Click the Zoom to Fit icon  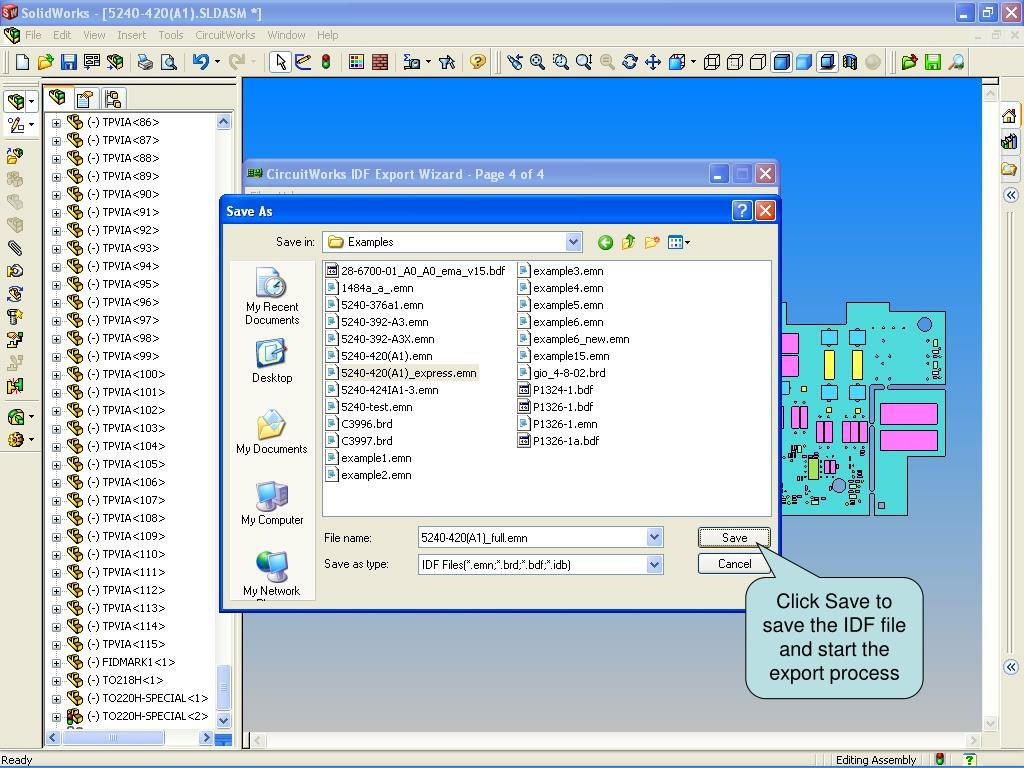point(537,62)
